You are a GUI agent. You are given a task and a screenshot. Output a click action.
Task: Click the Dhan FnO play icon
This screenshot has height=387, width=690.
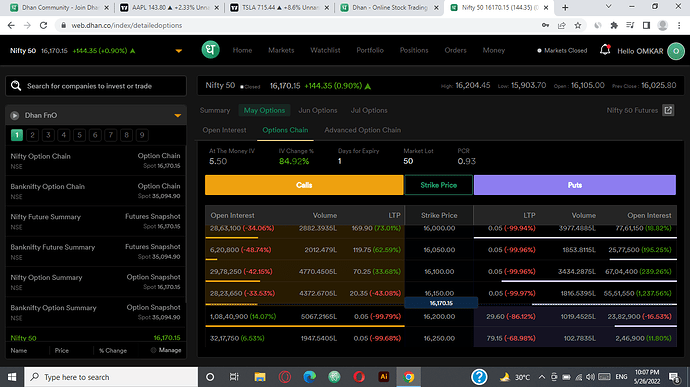15,115
